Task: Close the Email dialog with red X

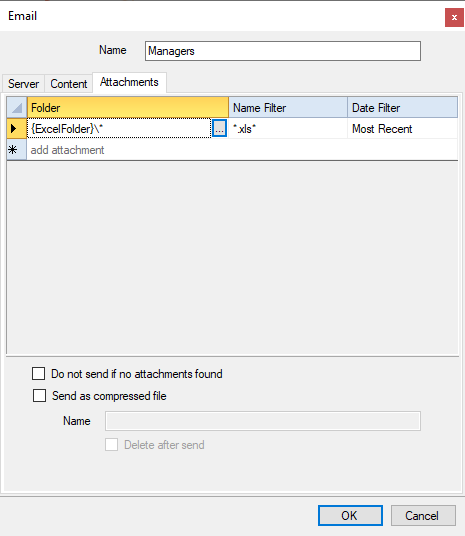Action: click(454, 17)
